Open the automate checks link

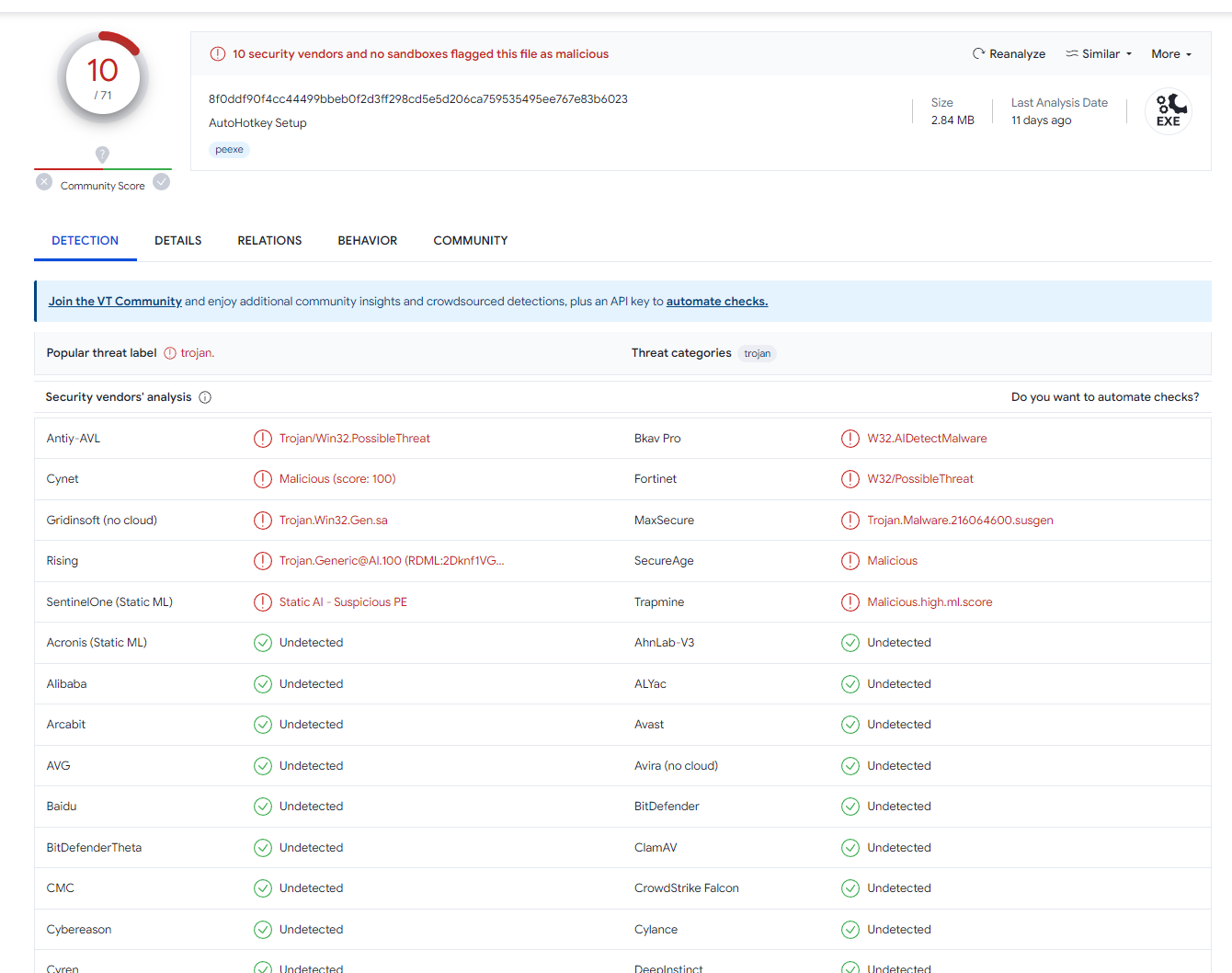tap(716, 301)
